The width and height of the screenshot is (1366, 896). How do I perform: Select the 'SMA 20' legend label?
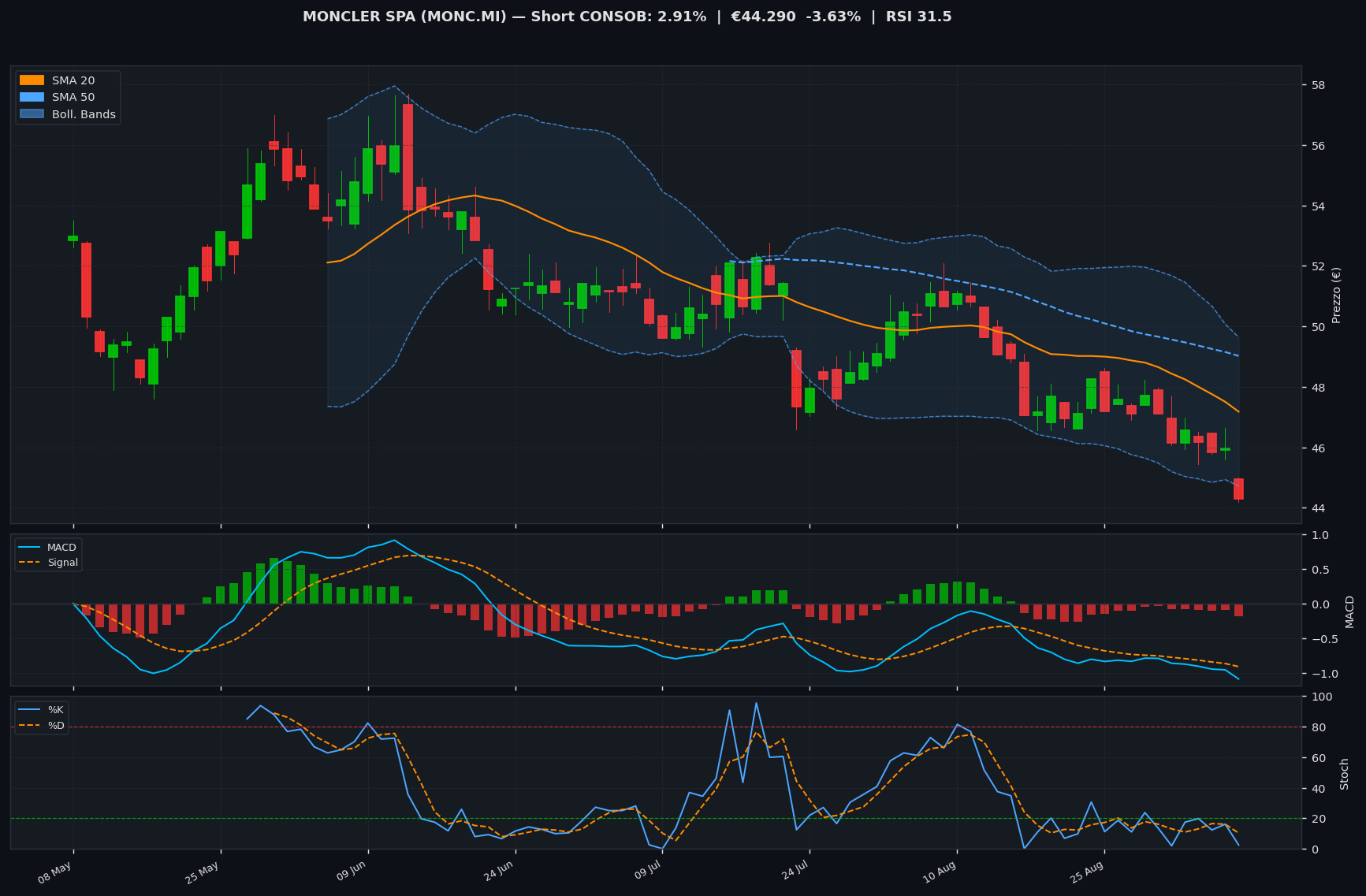pos(73,80)
